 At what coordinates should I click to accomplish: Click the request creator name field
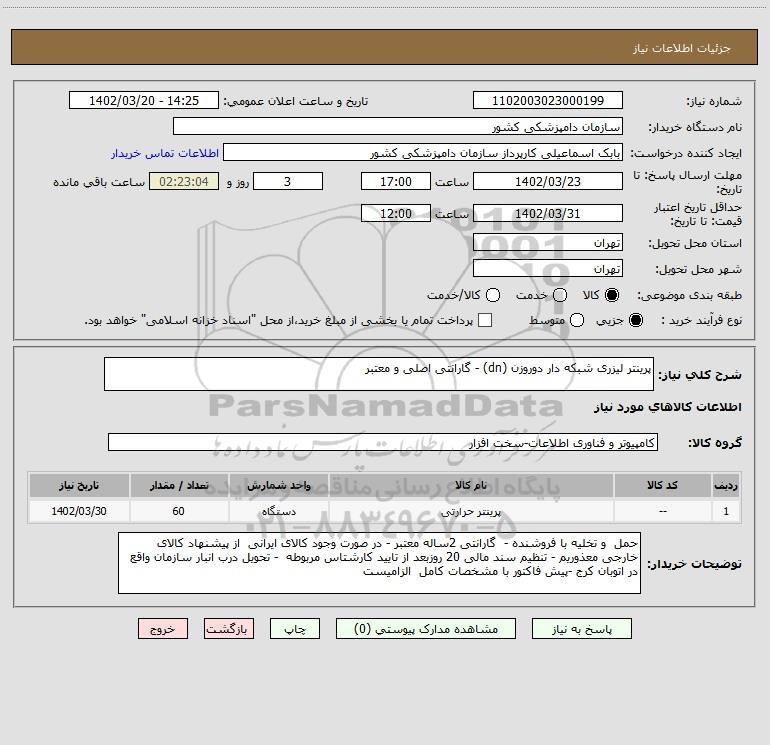423,152
